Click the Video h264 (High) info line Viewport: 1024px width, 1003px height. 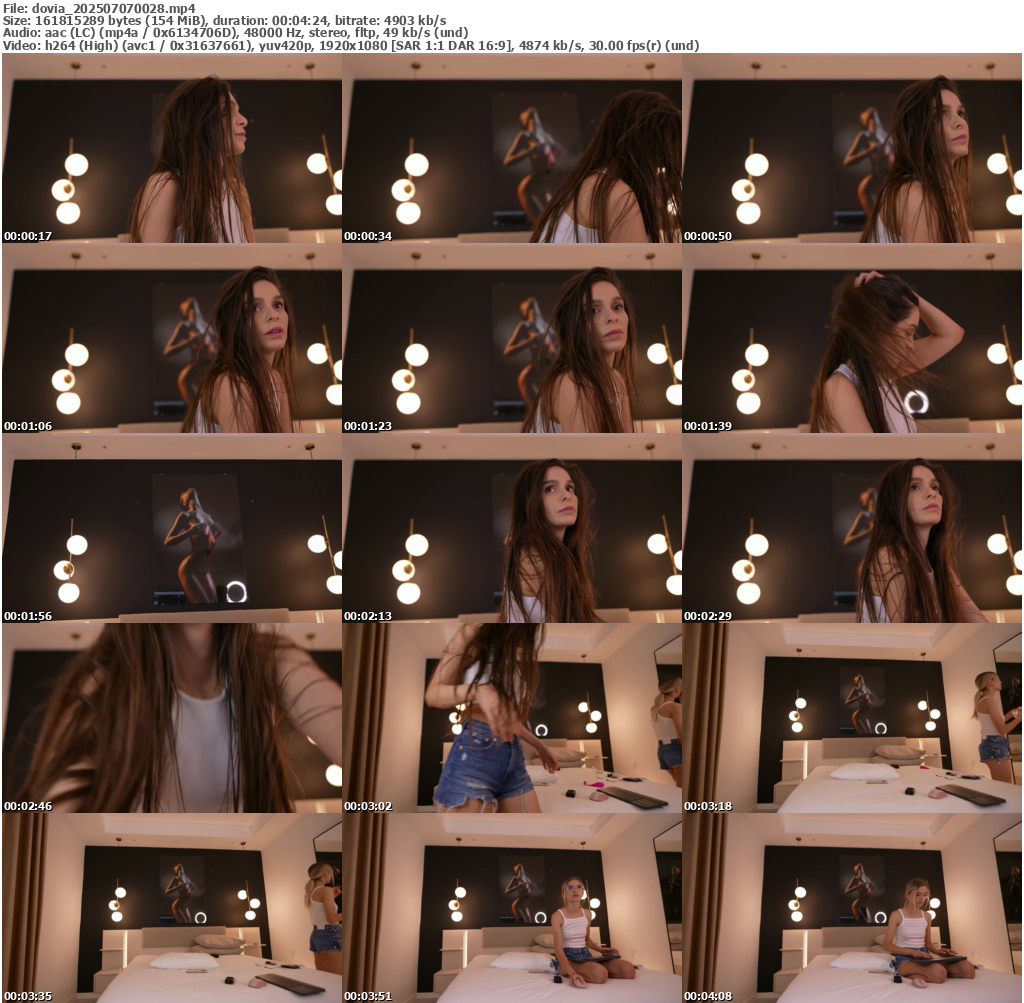coord(351,46)
